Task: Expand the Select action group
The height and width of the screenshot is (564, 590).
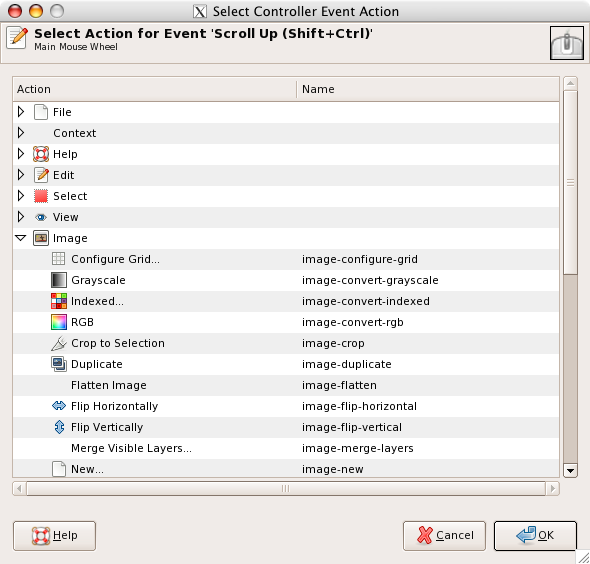Action: (x=21, y=196)
